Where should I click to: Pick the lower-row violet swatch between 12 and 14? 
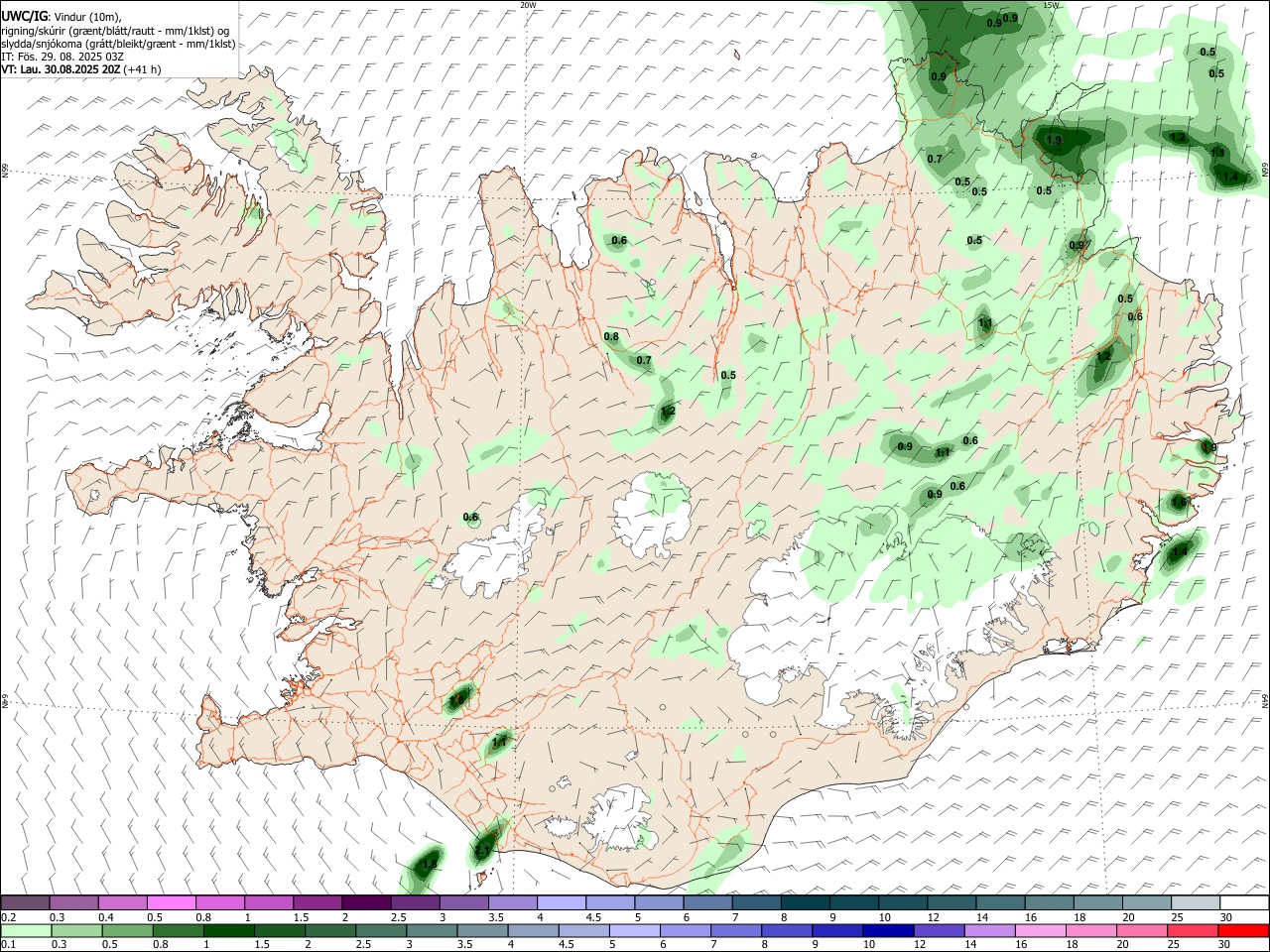pos(939,930)
